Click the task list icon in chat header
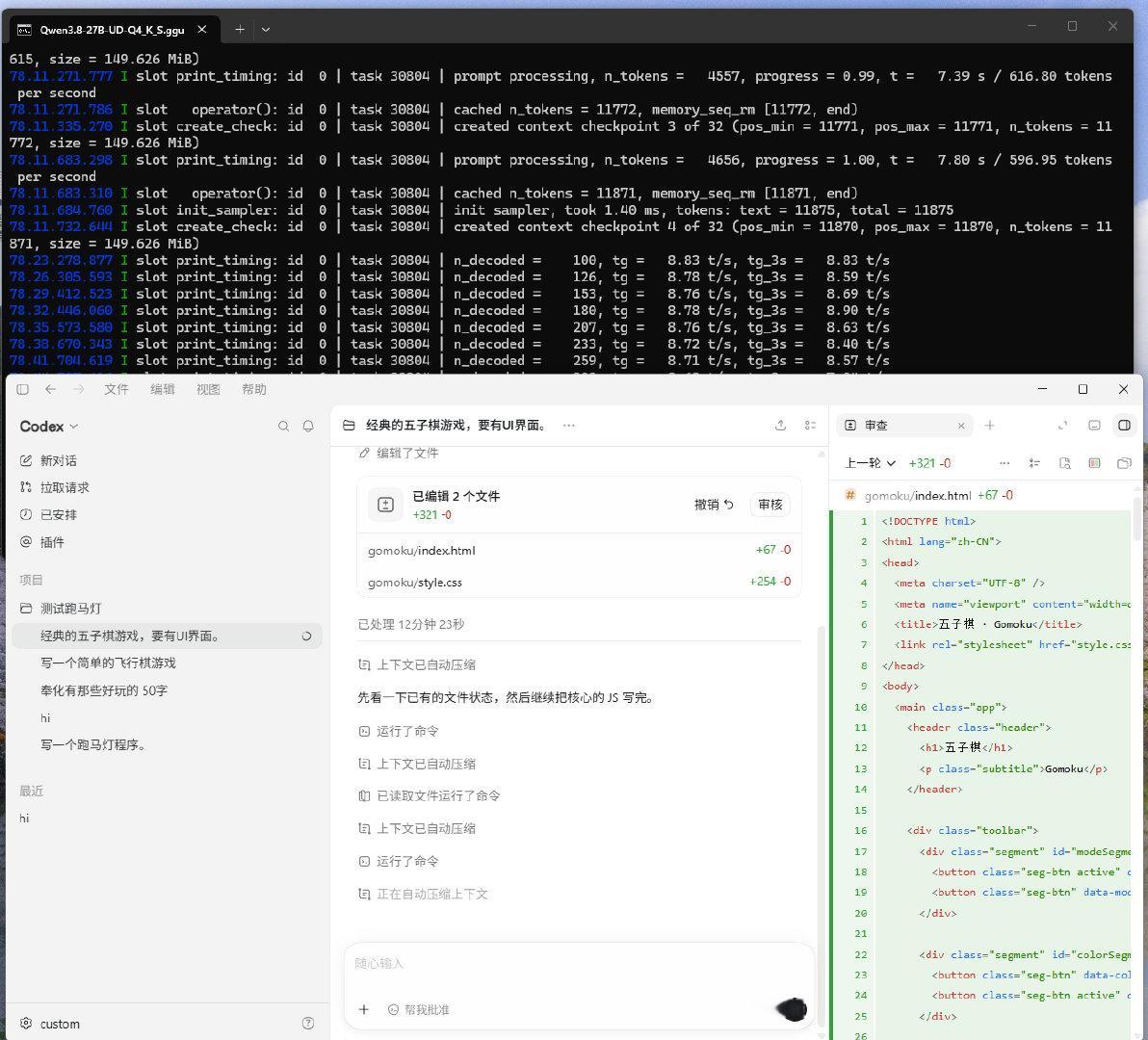This screenshot has height=1040, width=1148. click(811, 426)
